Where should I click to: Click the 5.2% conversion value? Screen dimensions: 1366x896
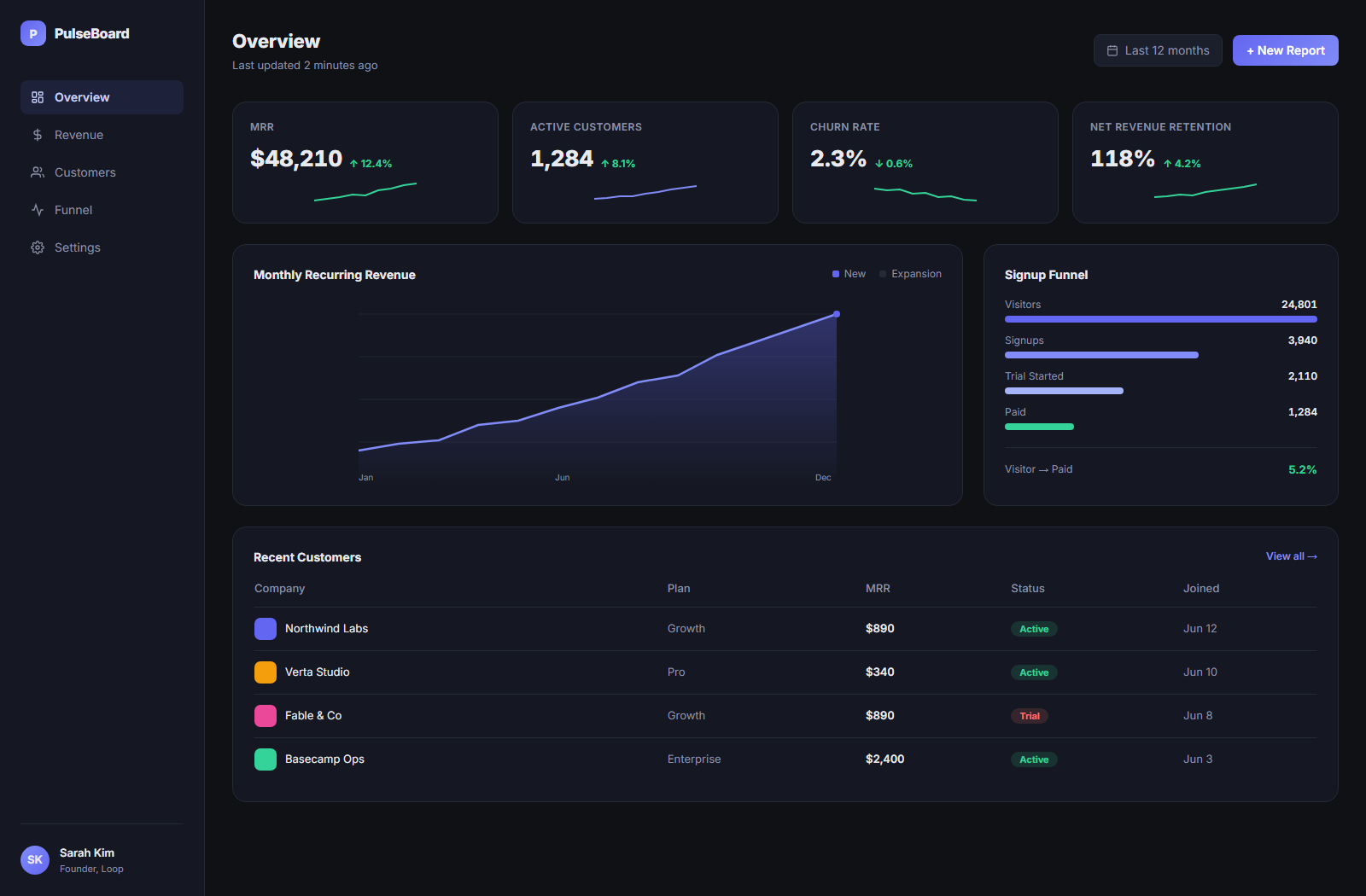(1303, 470)
